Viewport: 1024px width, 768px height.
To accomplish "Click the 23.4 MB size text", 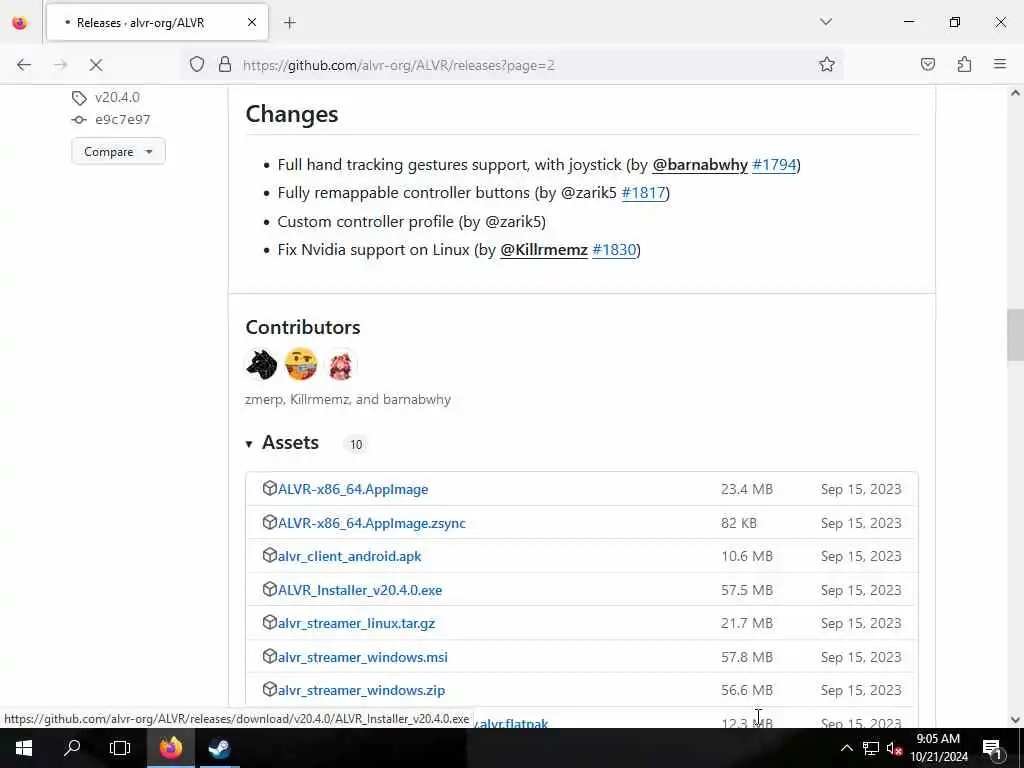I will point(746,490).
